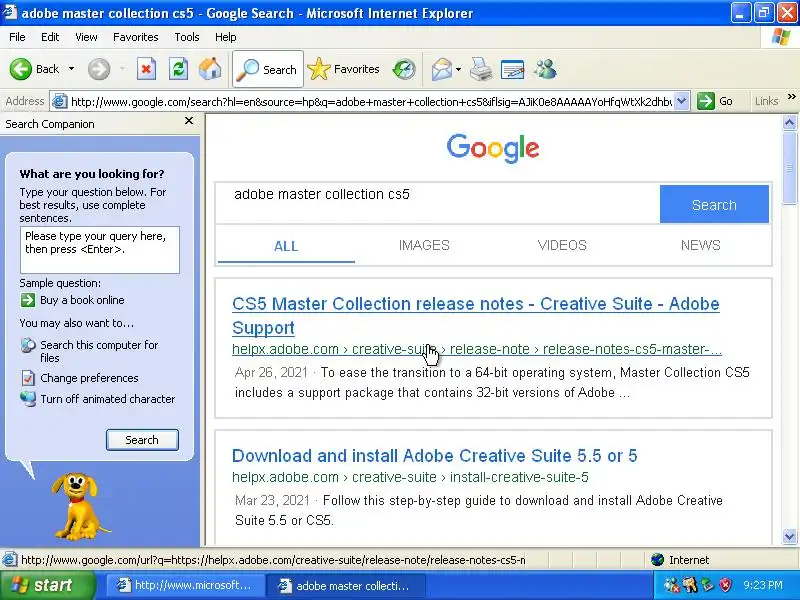The width and height of the screenshot is (800, 600).
Task: Click the red security shield tray icon
Action: point(725,585)
